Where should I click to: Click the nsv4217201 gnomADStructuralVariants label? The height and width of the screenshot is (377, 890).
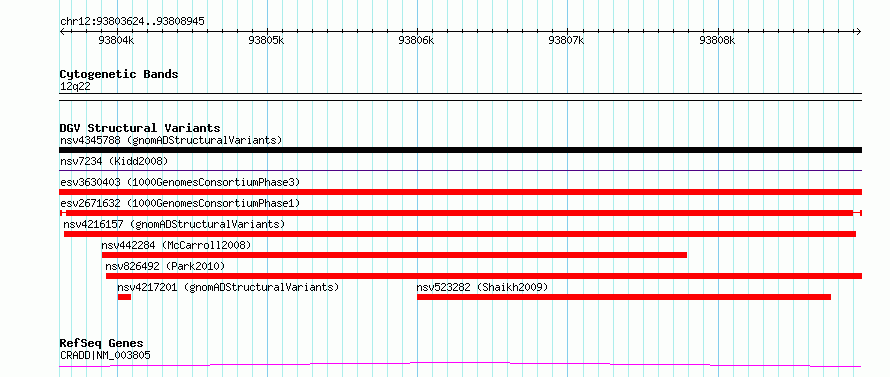(228, 288)
